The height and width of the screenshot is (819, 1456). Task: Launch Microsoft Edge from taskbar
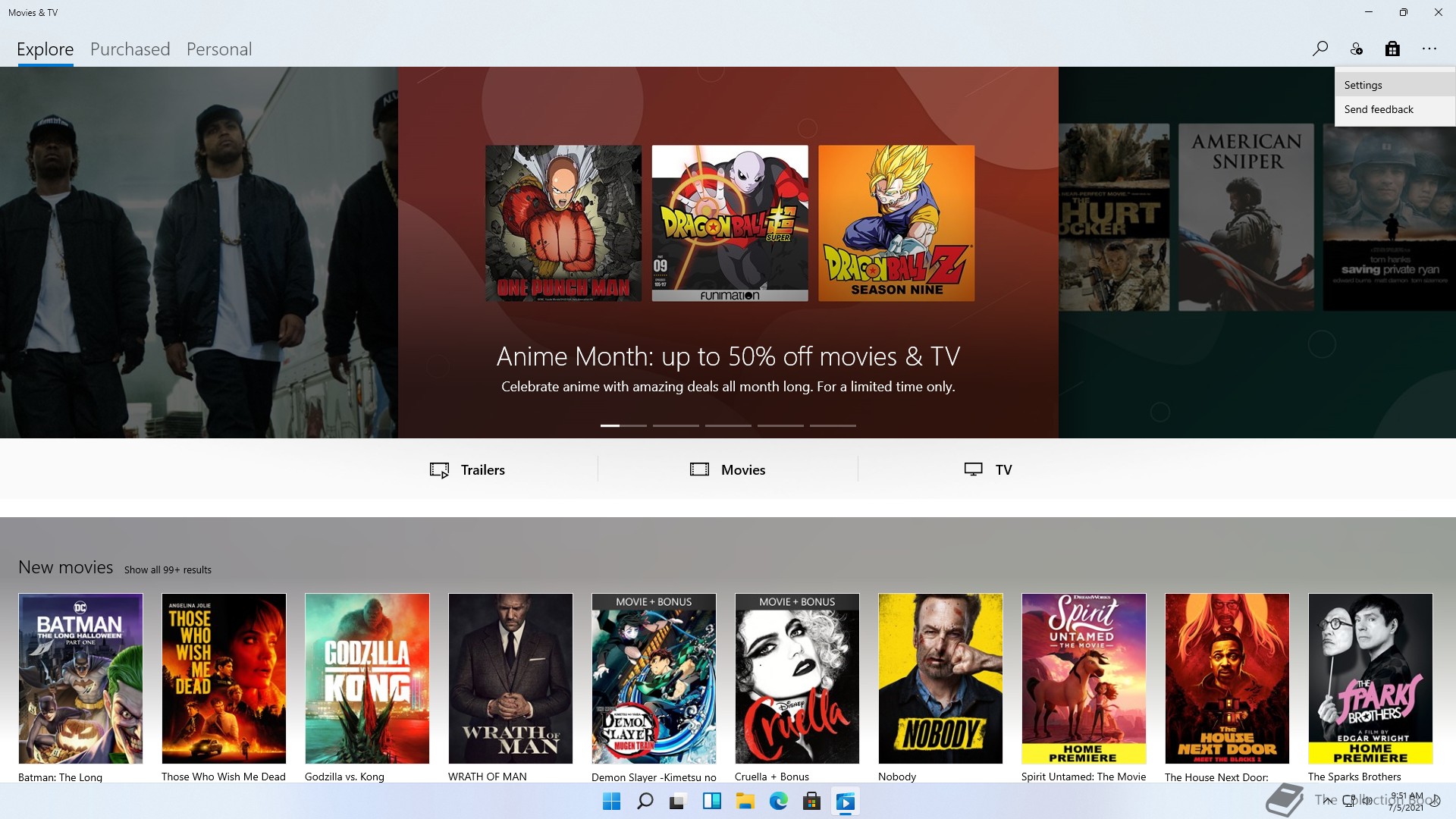pos(778,802)
